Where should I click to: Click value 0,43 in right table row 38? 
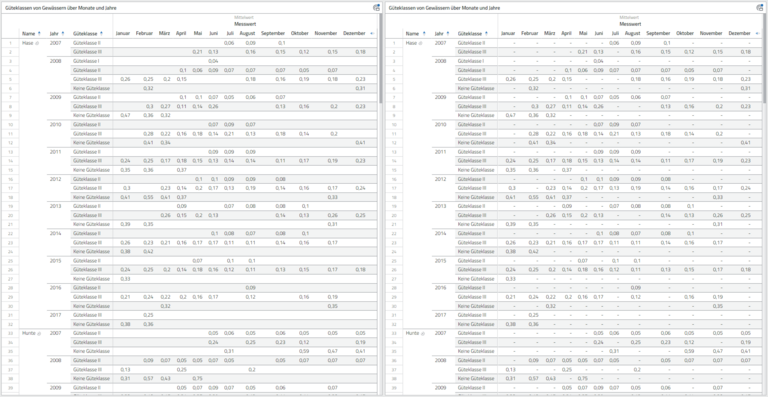pyautogui.click(x=550, y=378)
